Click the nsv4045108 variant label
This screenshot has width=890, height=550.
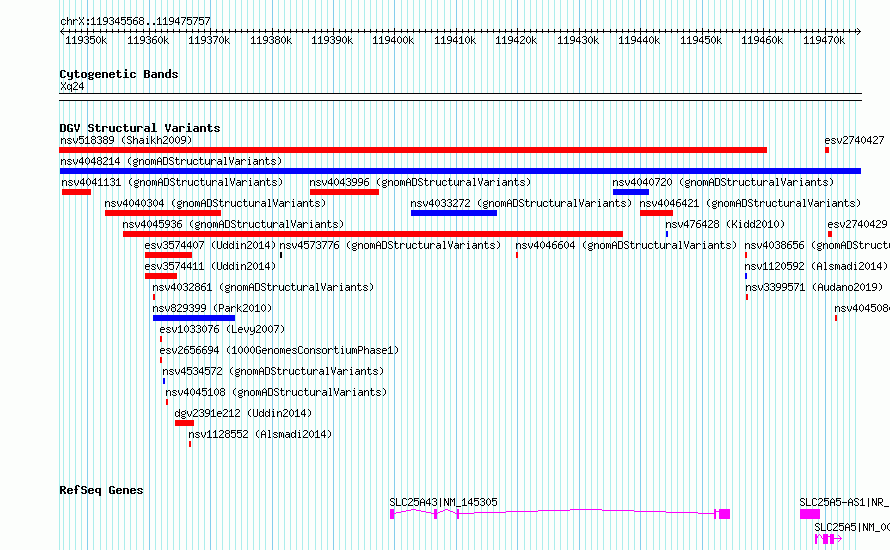276,392
